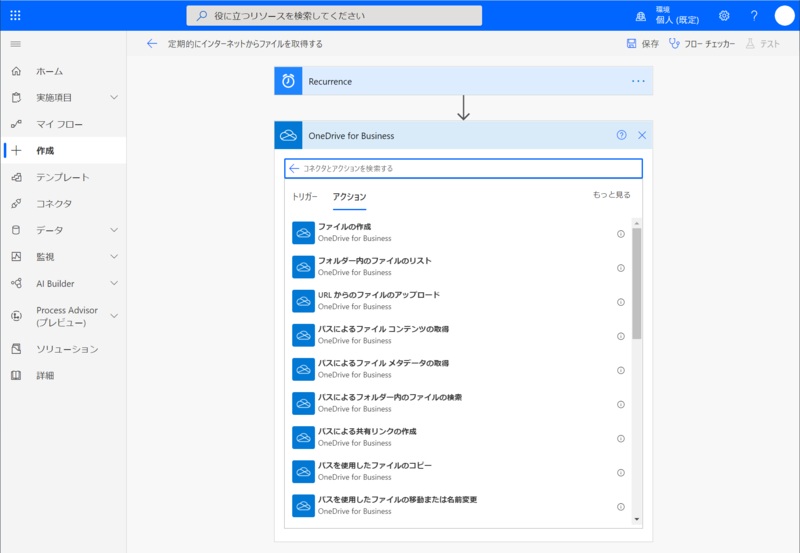Click back arrow in connector search box
Screen dimensions: 800x553
[x=294, y=168]
